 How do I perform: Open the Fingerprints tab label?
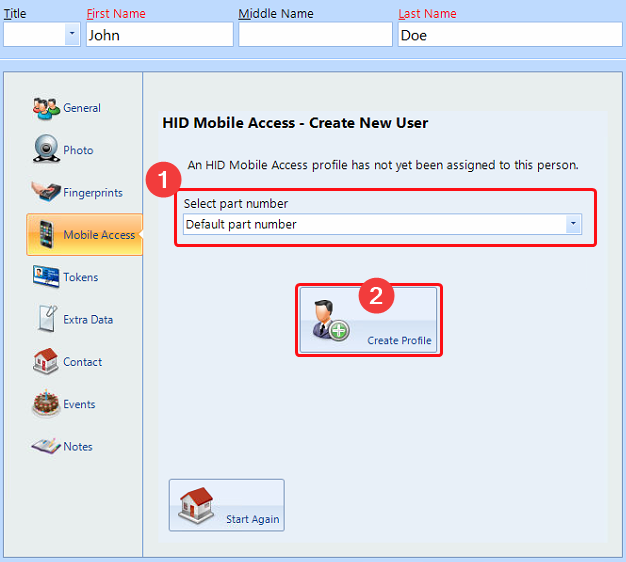[x=93, y=193]
